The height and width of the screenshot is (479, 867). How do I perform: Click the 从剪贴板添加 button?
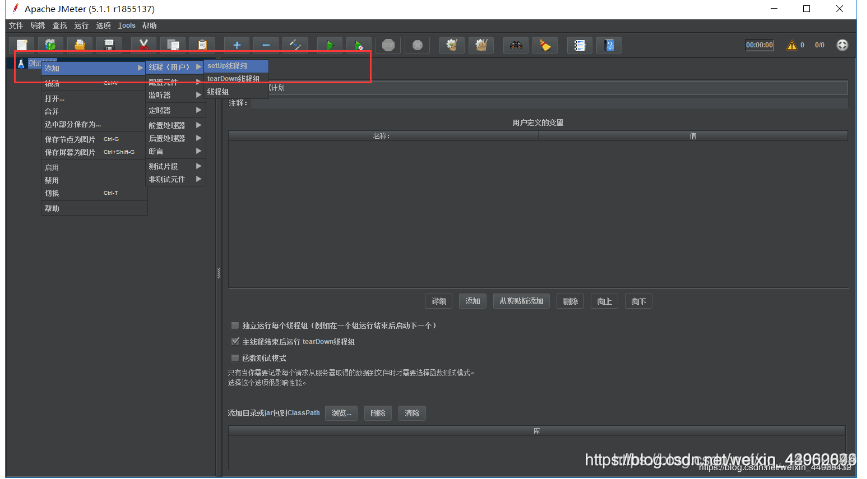(521, 301)
